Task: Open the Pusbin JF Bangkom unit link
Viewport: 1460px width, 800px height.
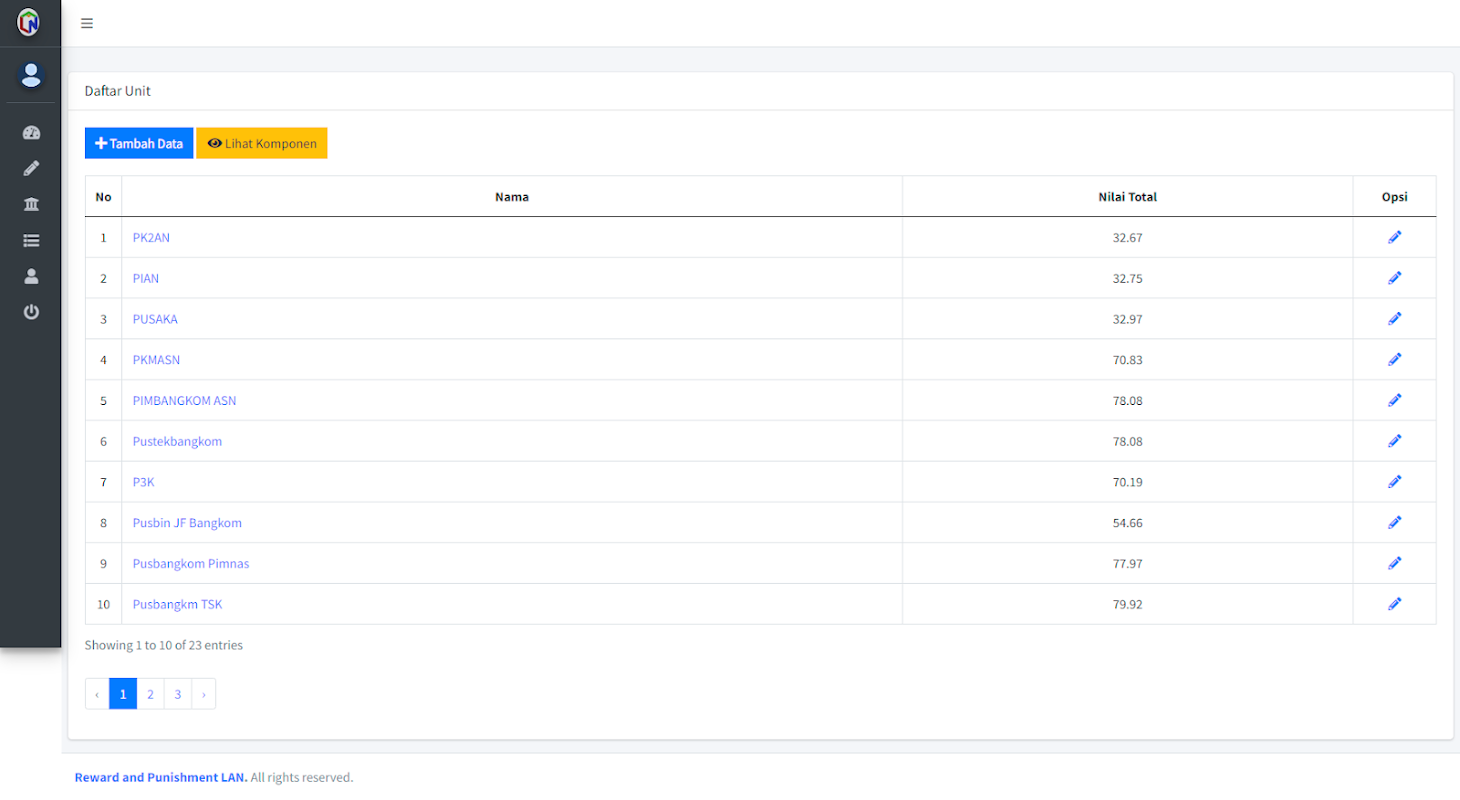Action: (x=187, y=522)
